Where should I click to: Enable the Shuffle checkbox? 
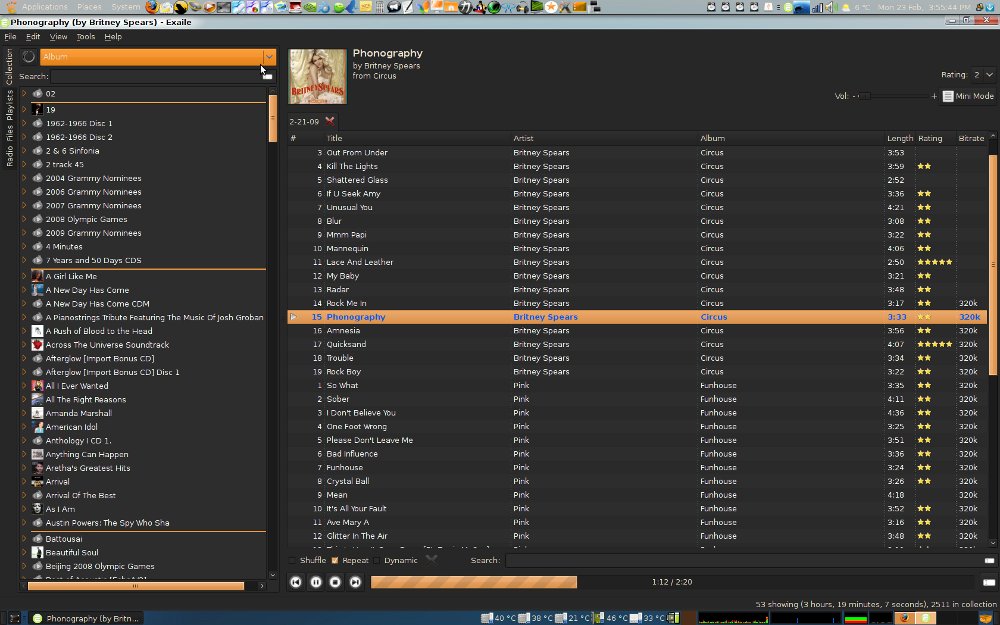(x=293, y=561)
